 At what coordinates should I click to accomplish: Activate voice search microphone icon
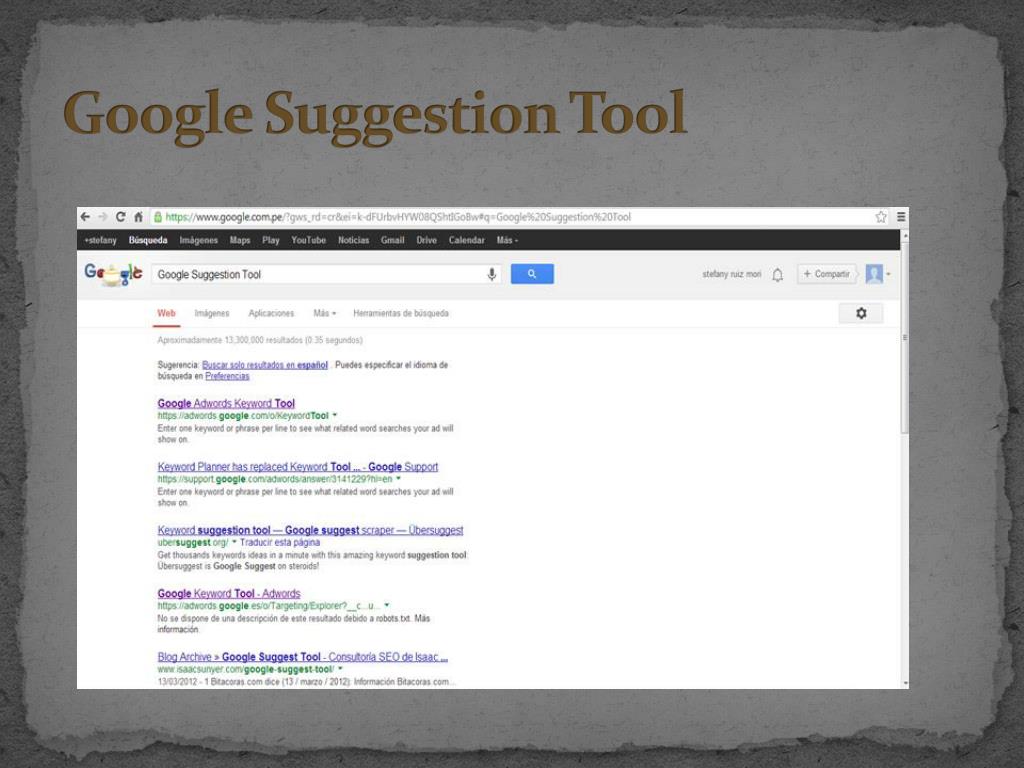492,274
